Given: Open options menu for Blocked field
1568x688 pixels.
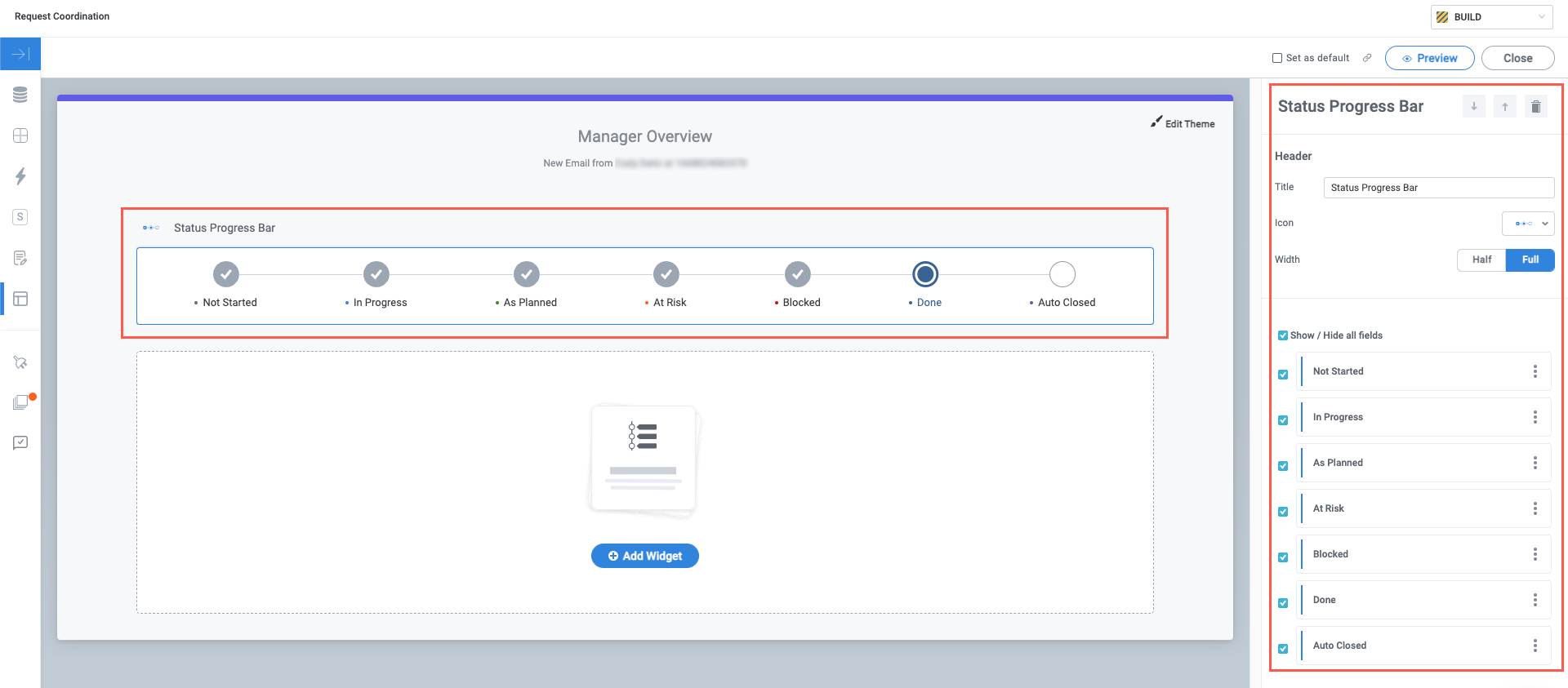Looking at the screenshot, I should [x=1535, y=554].
